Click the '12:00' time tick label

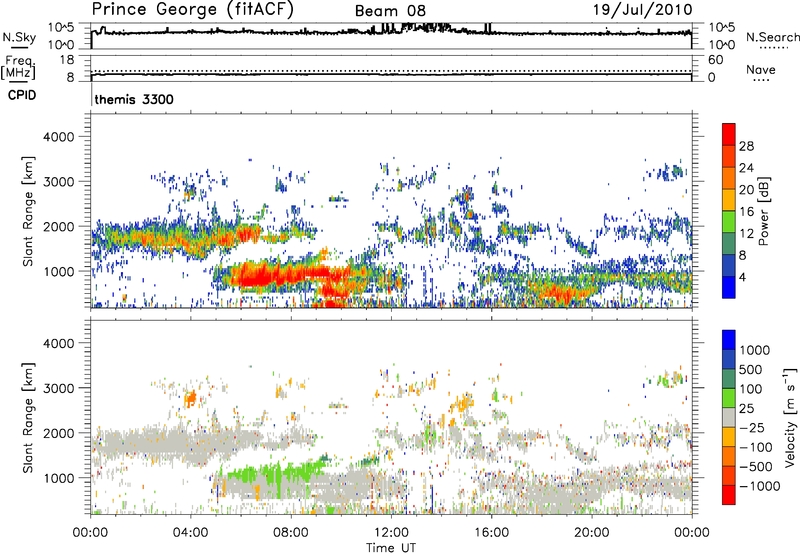click(x=391, y=533)
